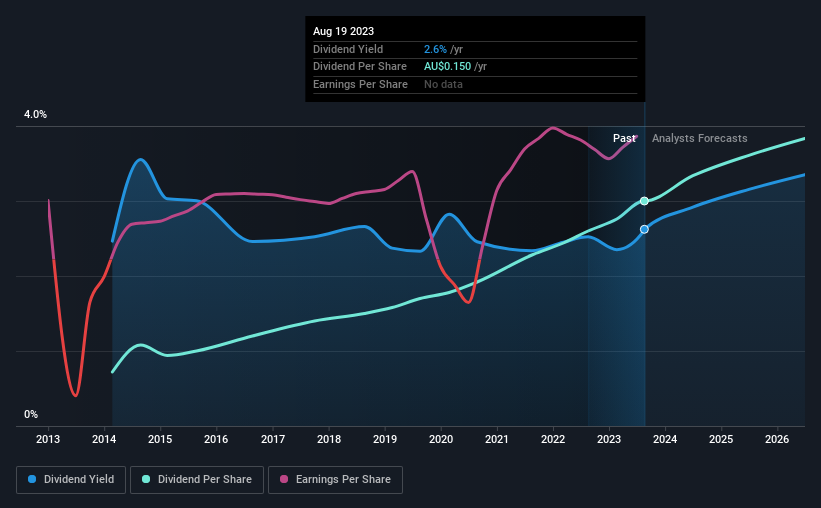Toggle the Earnings Per Share legend button

[335, 480]
